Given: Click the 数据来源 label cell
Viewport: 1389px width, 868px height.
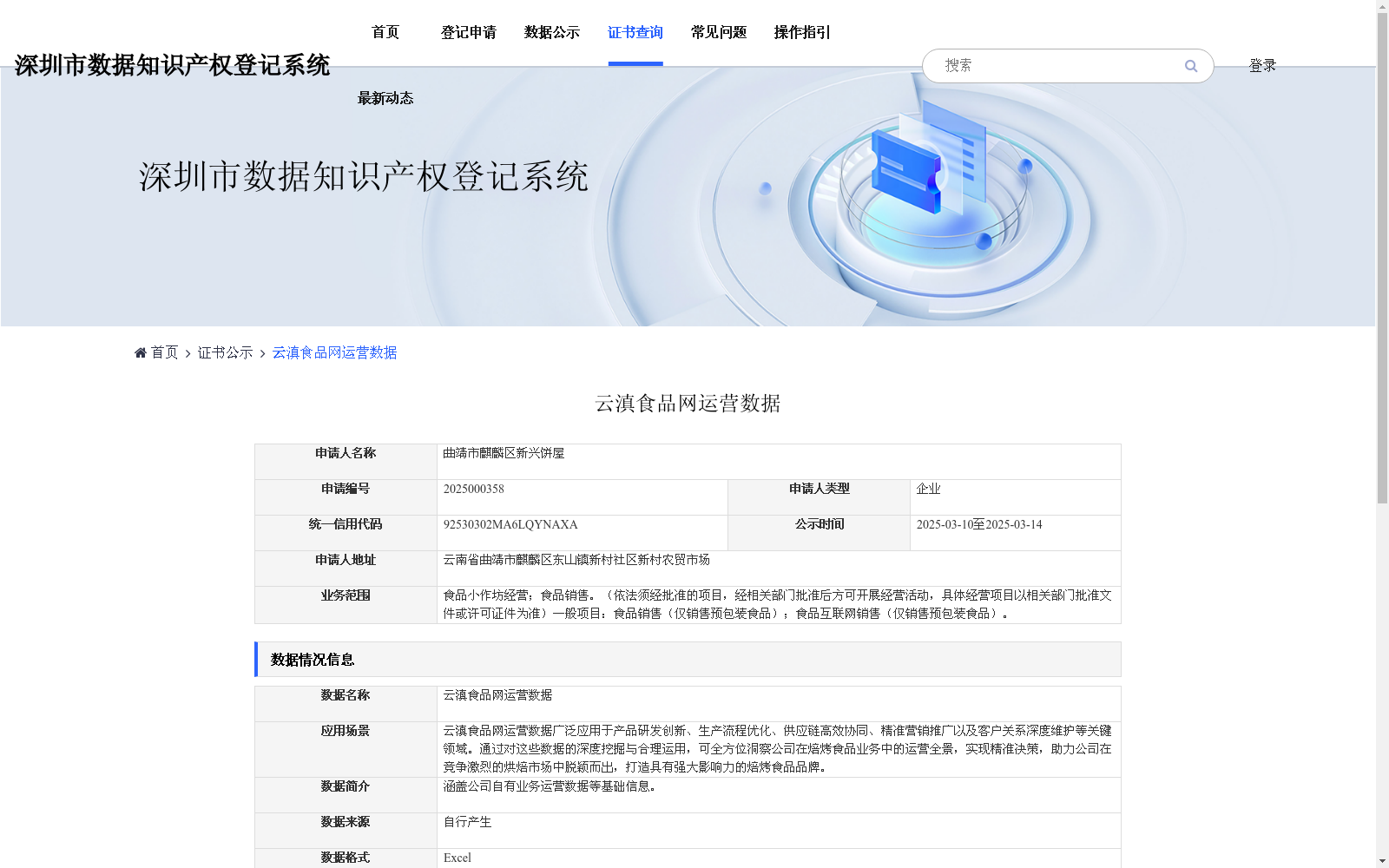Looking at the screenshot, I should click(346, 831).
